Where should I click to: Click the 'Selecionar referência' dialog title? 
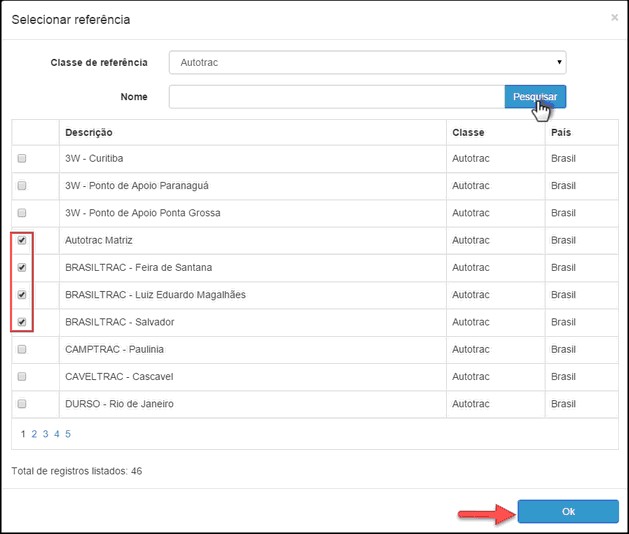(71, 19)
